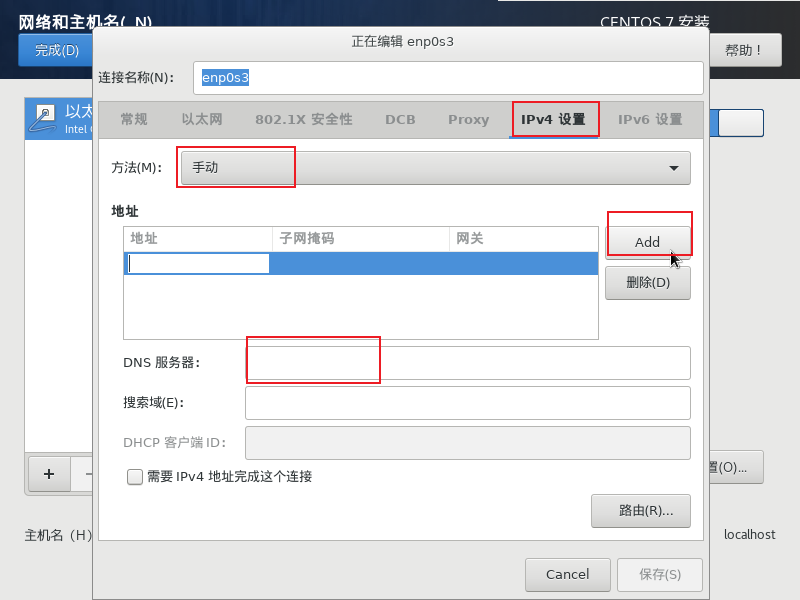Switch to the IPv6 设置 tab
Image resolution: width=800 pixels, height=600 pixels.
click(x=650, y=119)
